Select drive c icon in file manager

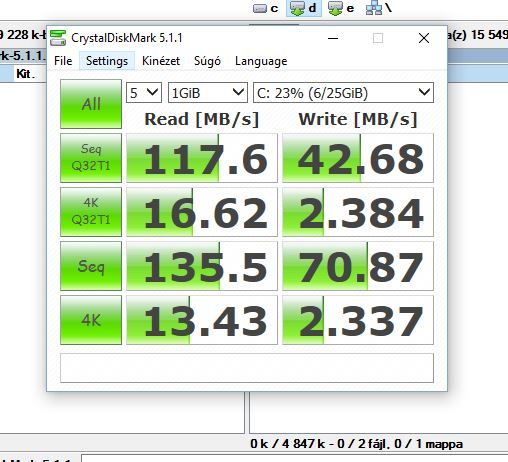tap(266, 8)
